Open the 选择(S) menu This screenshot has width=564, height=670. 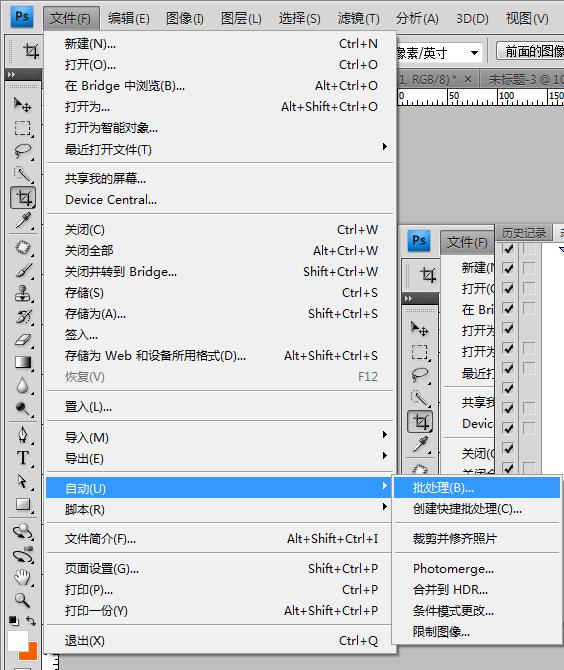[x=299, y=18]
